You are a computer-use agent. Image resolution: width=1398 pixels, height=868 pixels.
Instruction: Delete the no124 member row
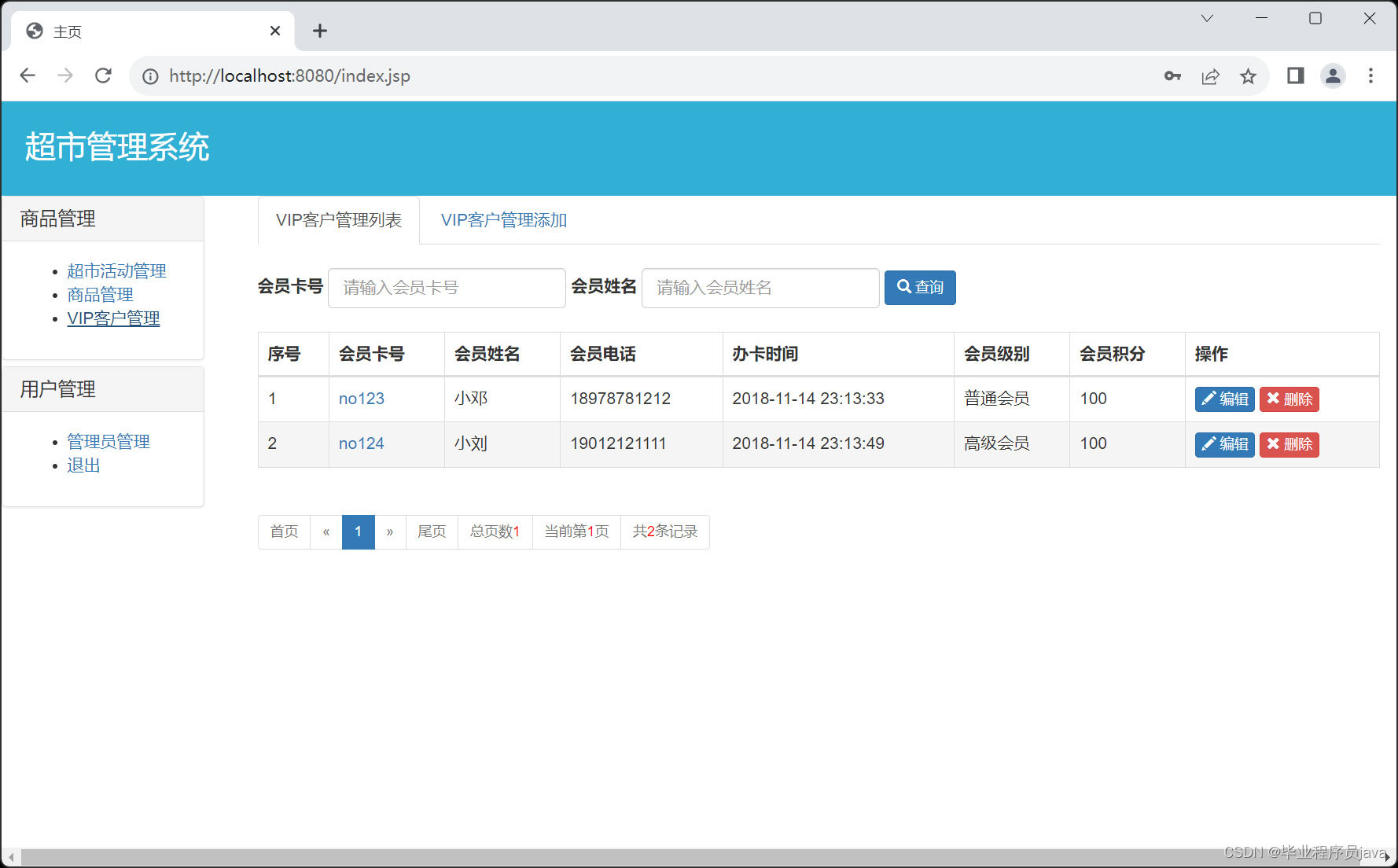[1289, 445]
